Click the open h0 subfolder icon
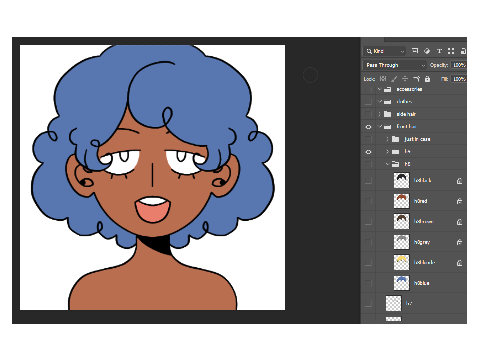The width and height of the screenshot is (480, 360). (x=396, y=164)
